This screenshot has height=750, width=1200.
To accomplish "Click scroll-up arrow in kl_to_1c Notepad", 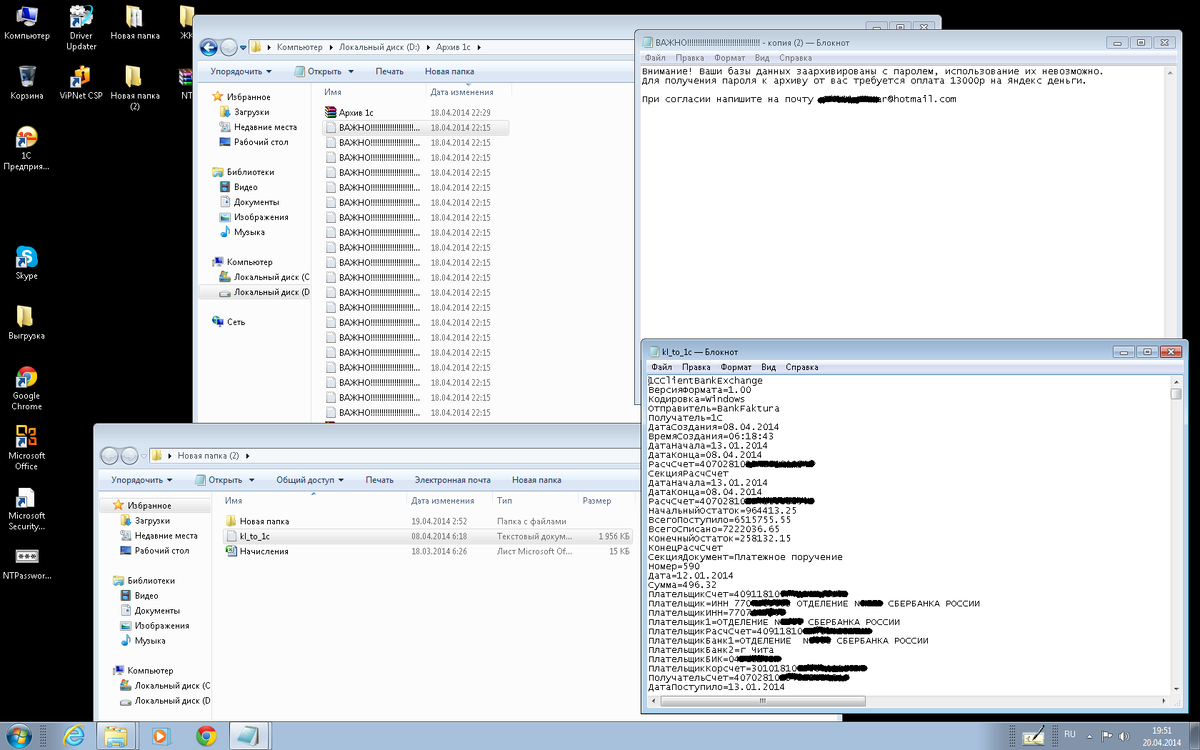I will [x=1175, y=381].
